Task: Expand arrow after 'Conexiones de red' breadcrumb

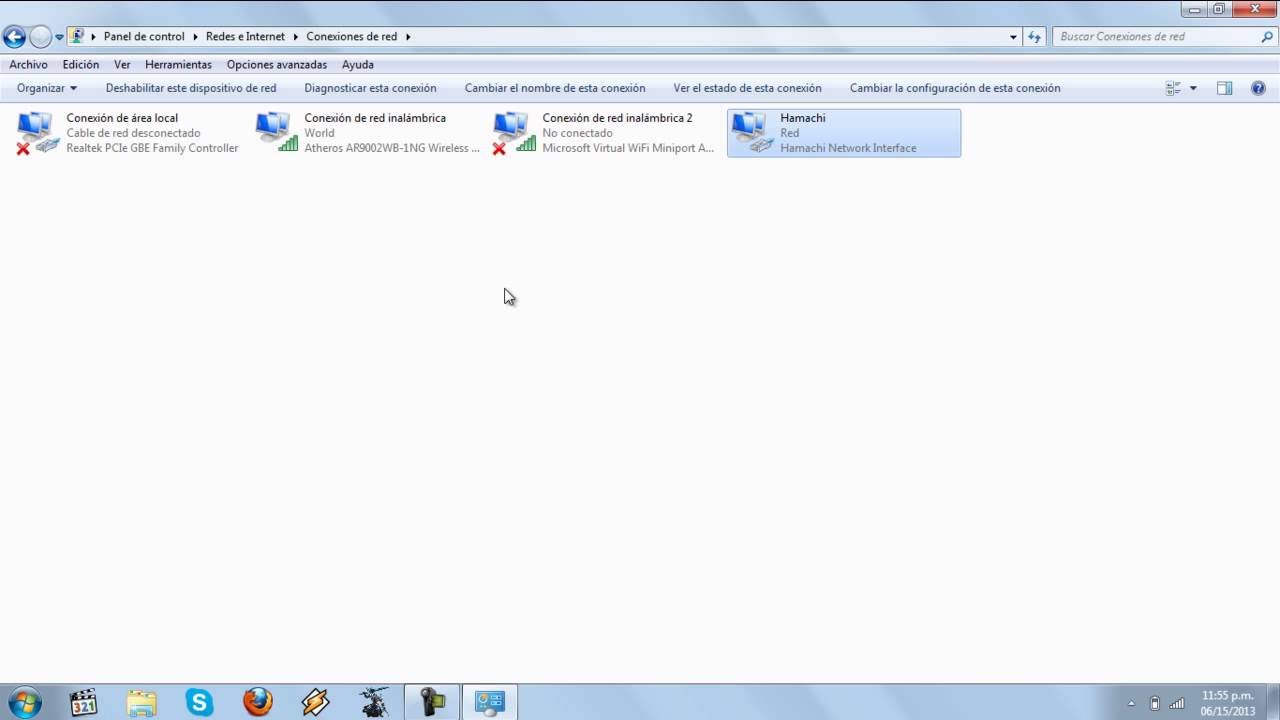Action: coord(408,36)
